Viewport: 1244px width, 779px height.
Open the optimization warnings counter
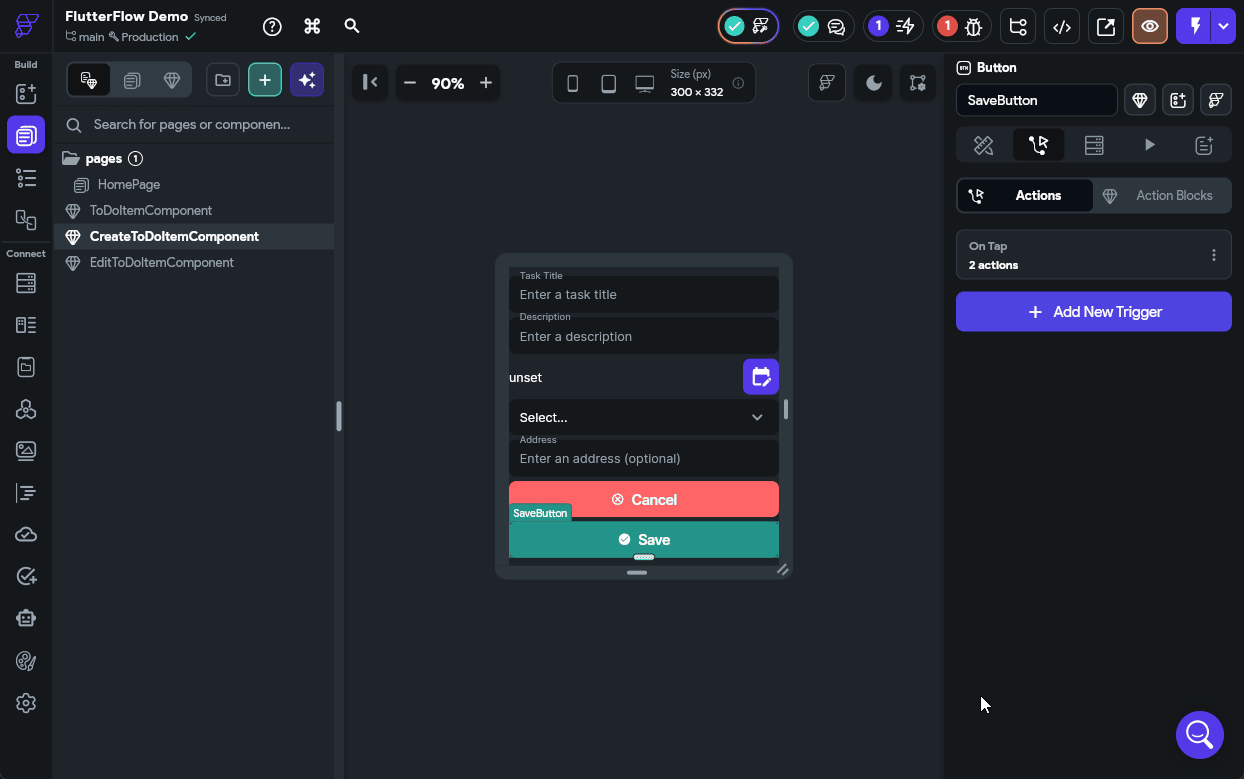893,26
